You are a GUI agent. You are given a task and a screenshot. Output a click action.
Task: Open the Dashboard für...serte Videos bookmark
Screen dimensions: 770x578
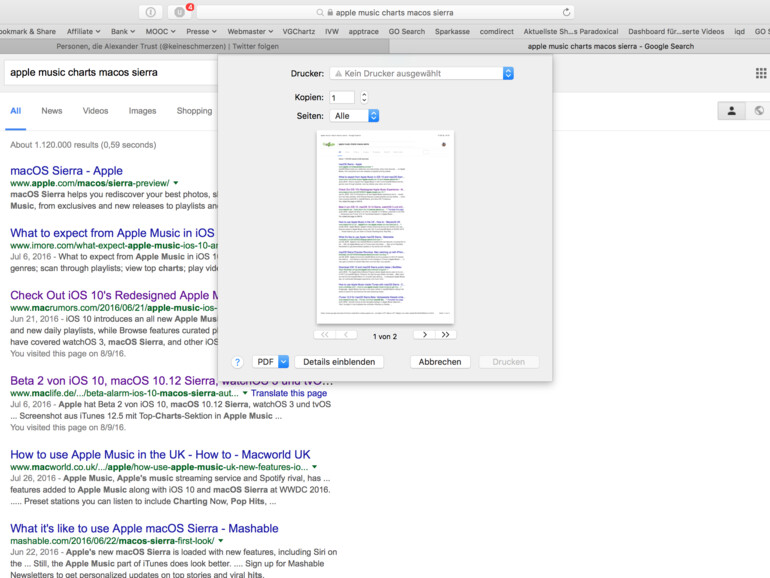676,31
